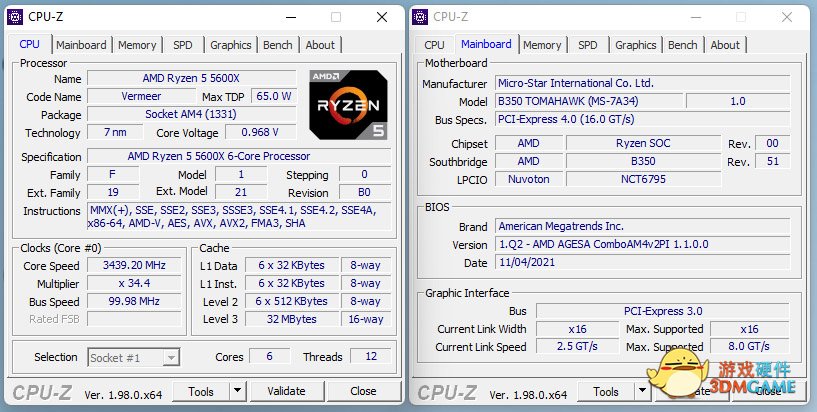Open the Memory tab in the right window
Screen dimensions: 817x412
(542, 45)
